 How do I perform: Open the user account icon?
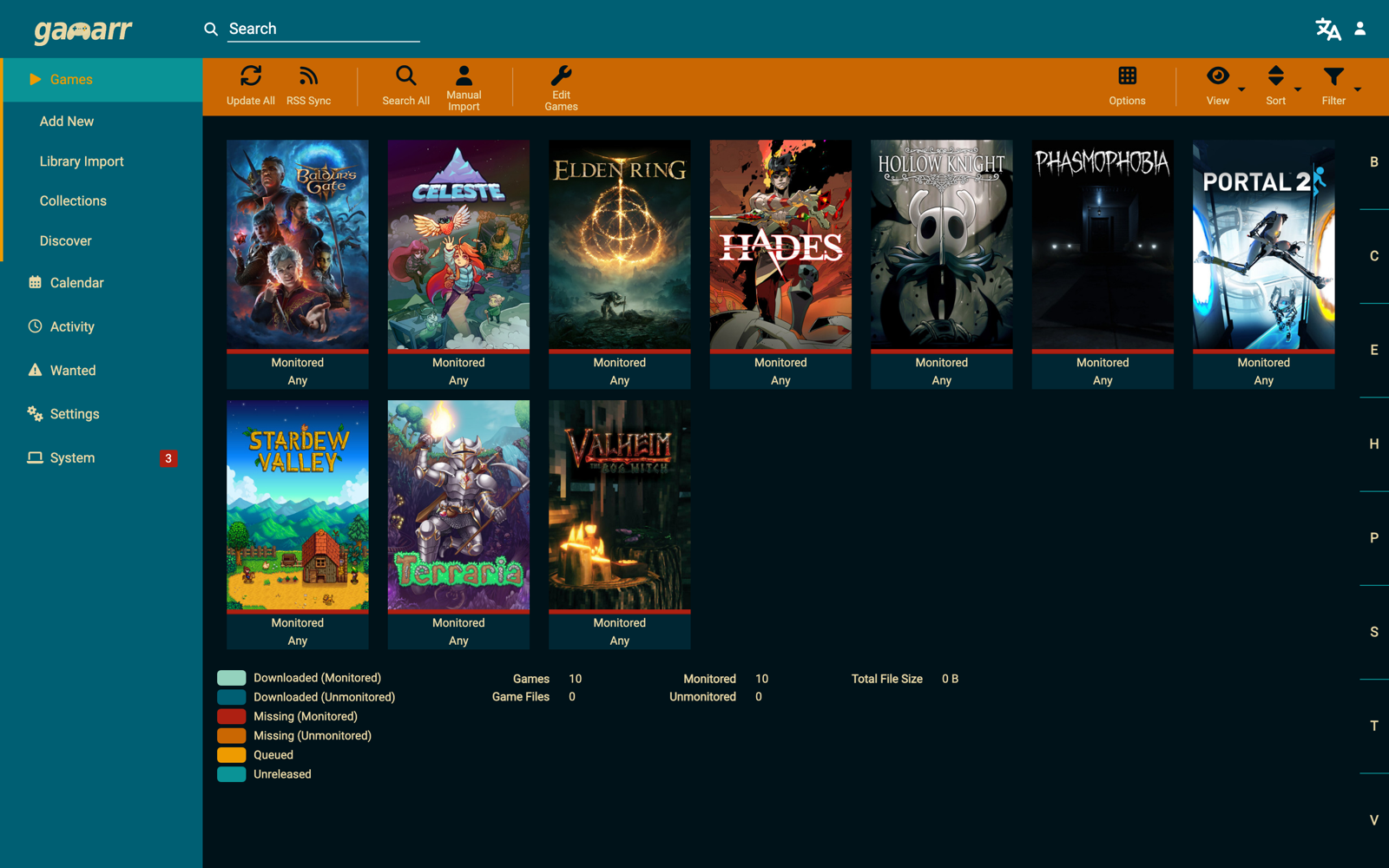(1360, 29)
